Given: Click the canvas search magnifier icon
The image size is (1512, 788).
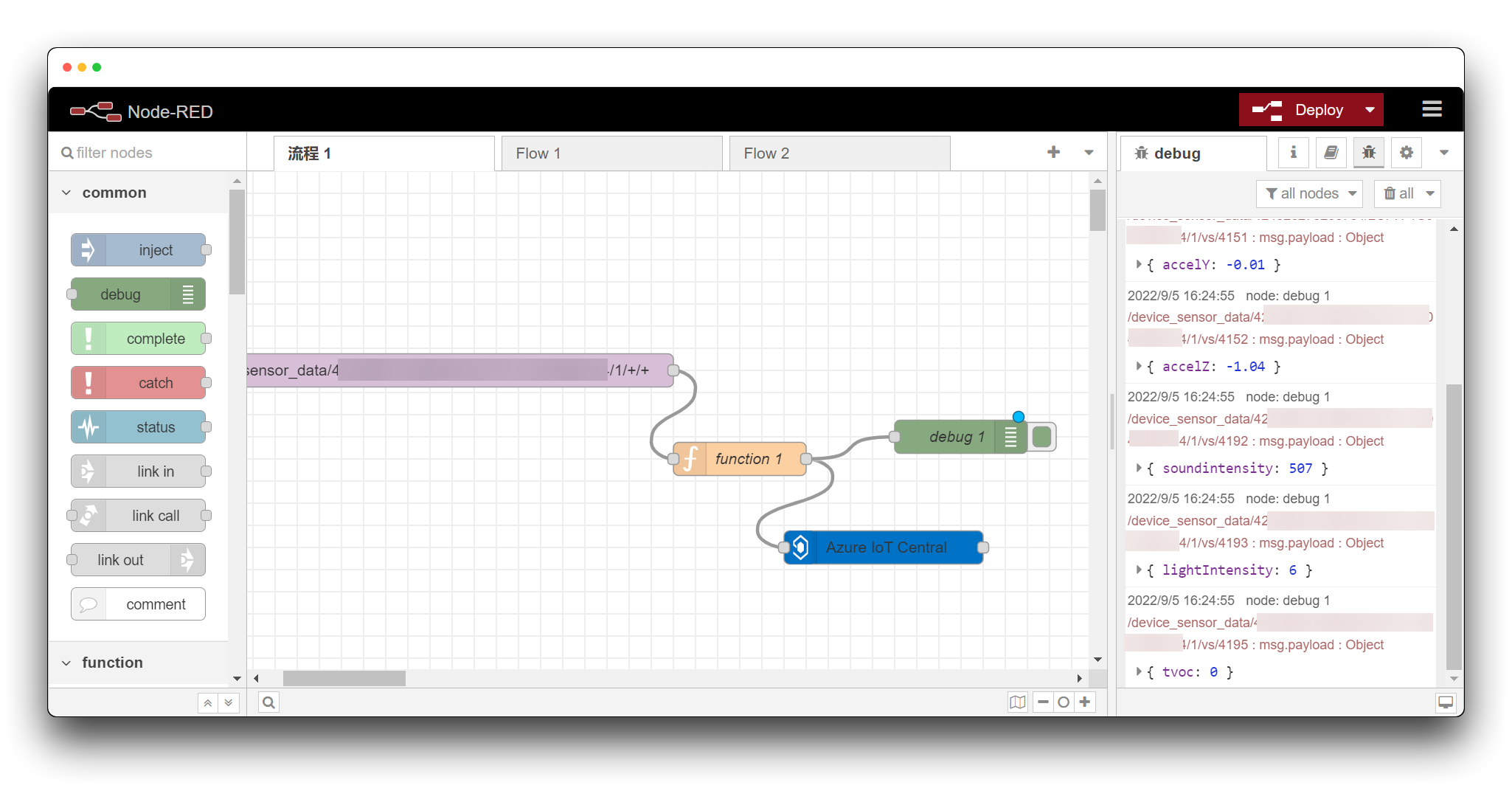Looking at the screenshot, I should click(x=268, y=702).
